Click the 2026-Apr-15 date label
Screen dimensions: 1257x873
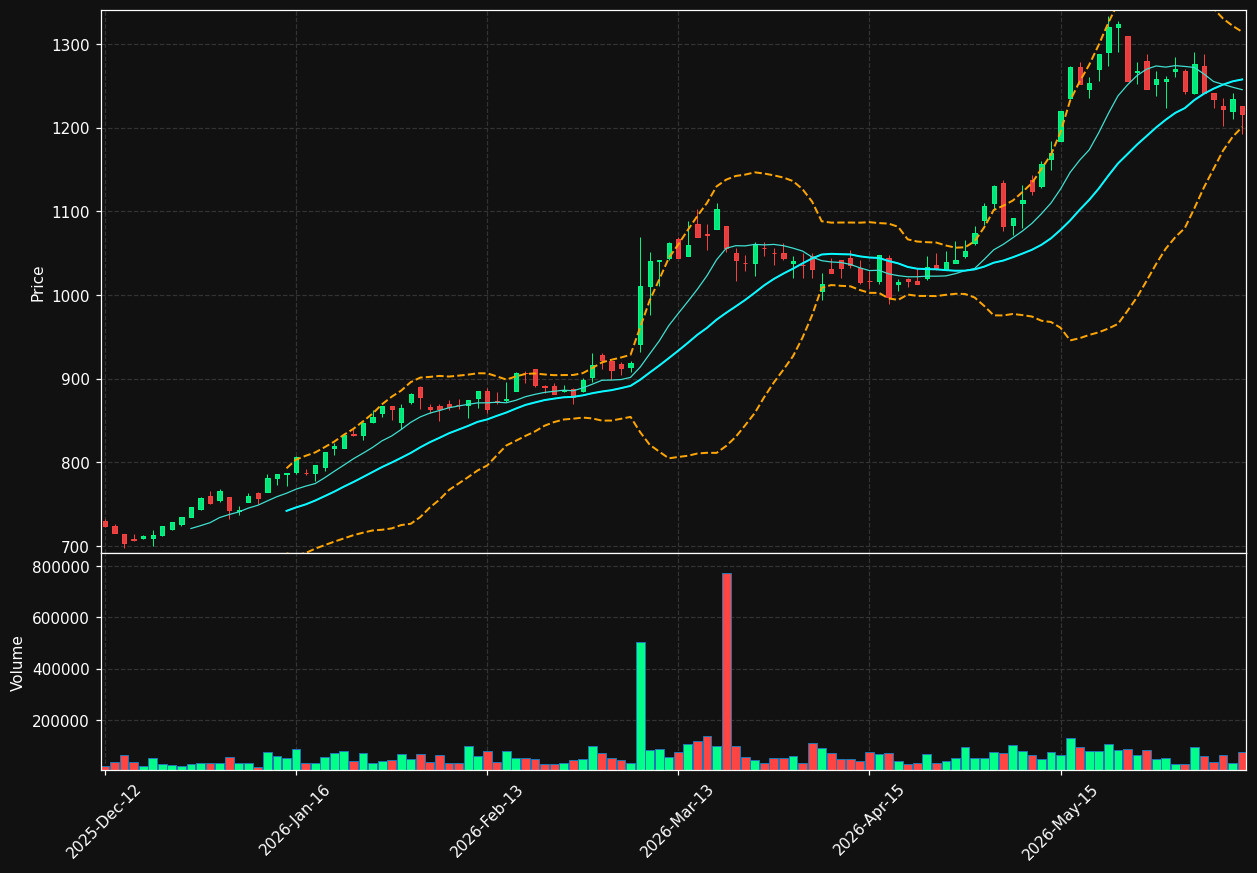pos(869,821)
